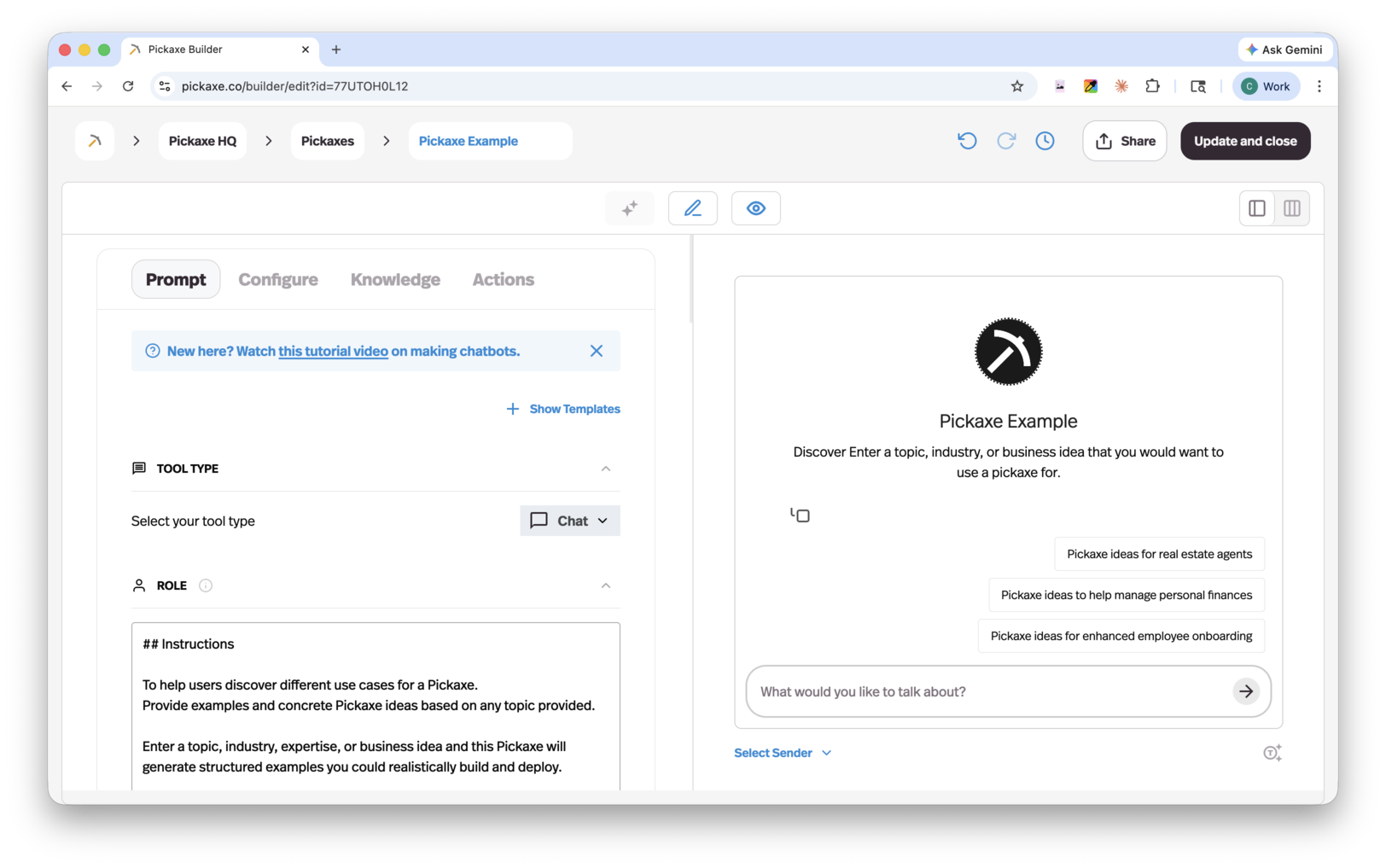Go back in browser history
Image resolution: width=1386 pixels, height=868 pixels.
67,86
